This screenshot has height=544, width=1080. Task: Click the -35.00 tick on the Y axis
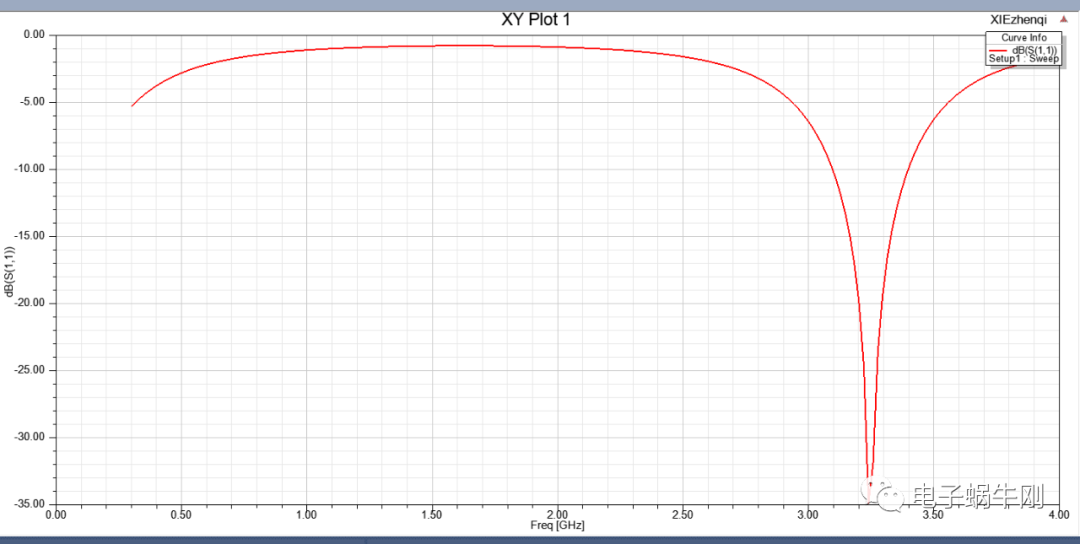coord(32,504)
